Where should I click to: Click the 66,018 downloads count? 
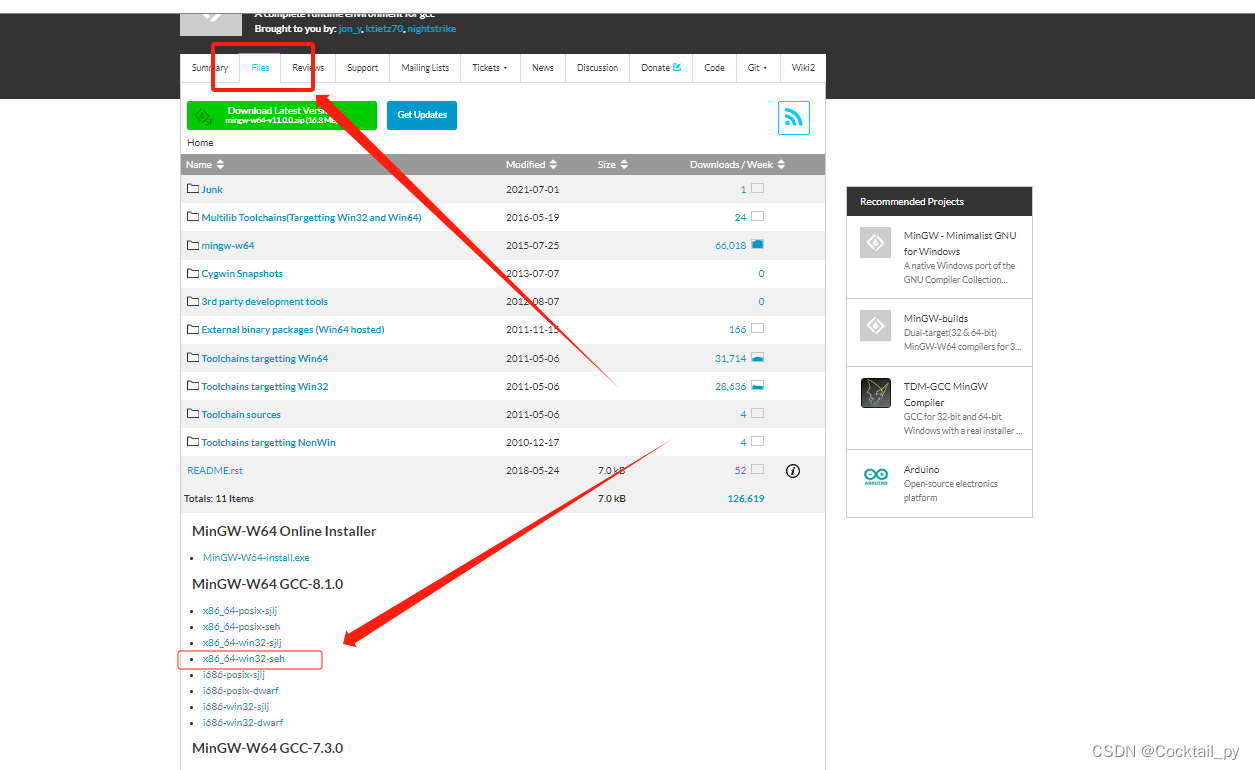click(730, 245)
